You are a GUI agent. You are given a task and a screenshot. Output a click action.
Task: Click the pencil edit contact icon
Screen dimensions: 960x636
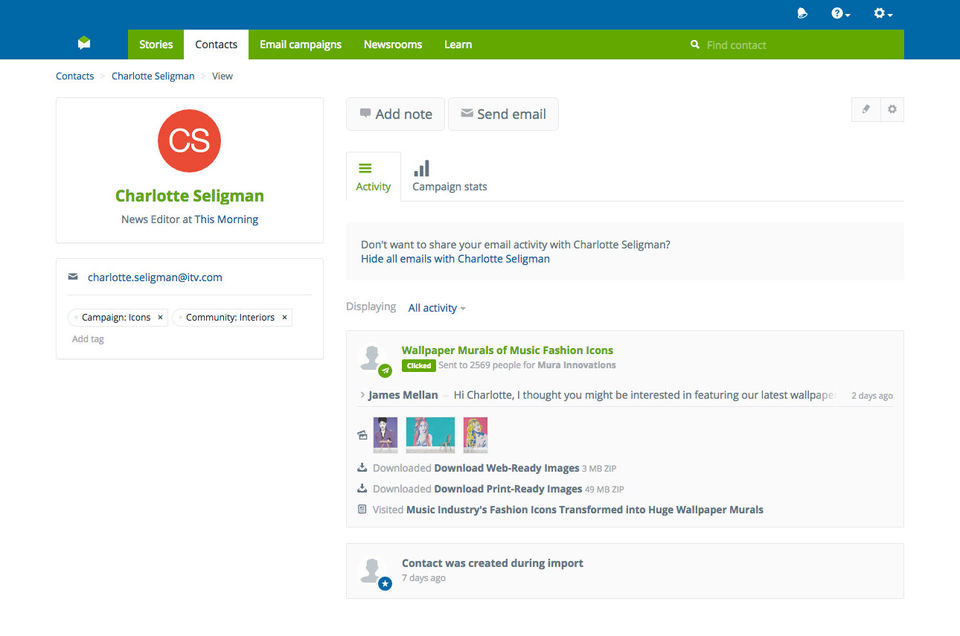[866, 110]
